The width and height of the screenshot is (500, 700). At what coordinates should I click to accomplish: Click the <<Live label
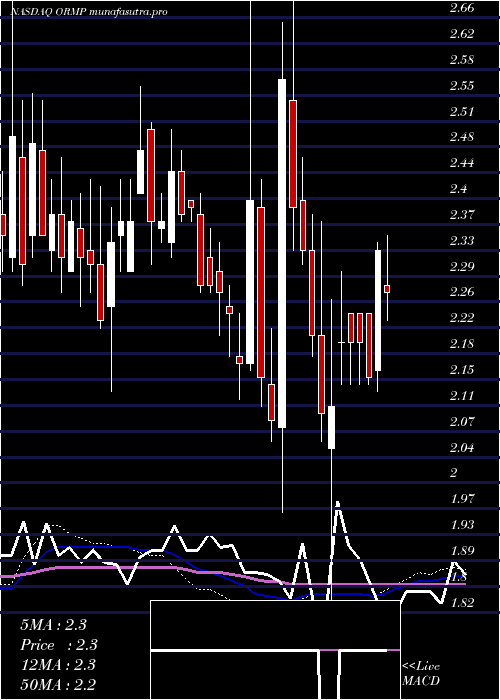(x=421, y=667)
